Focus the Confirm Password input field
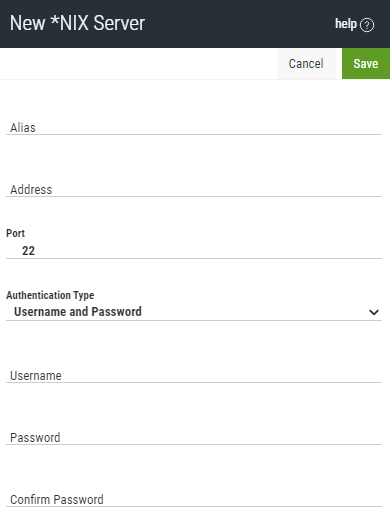Viewport: 390px width, 520px height. click(194, 499)
